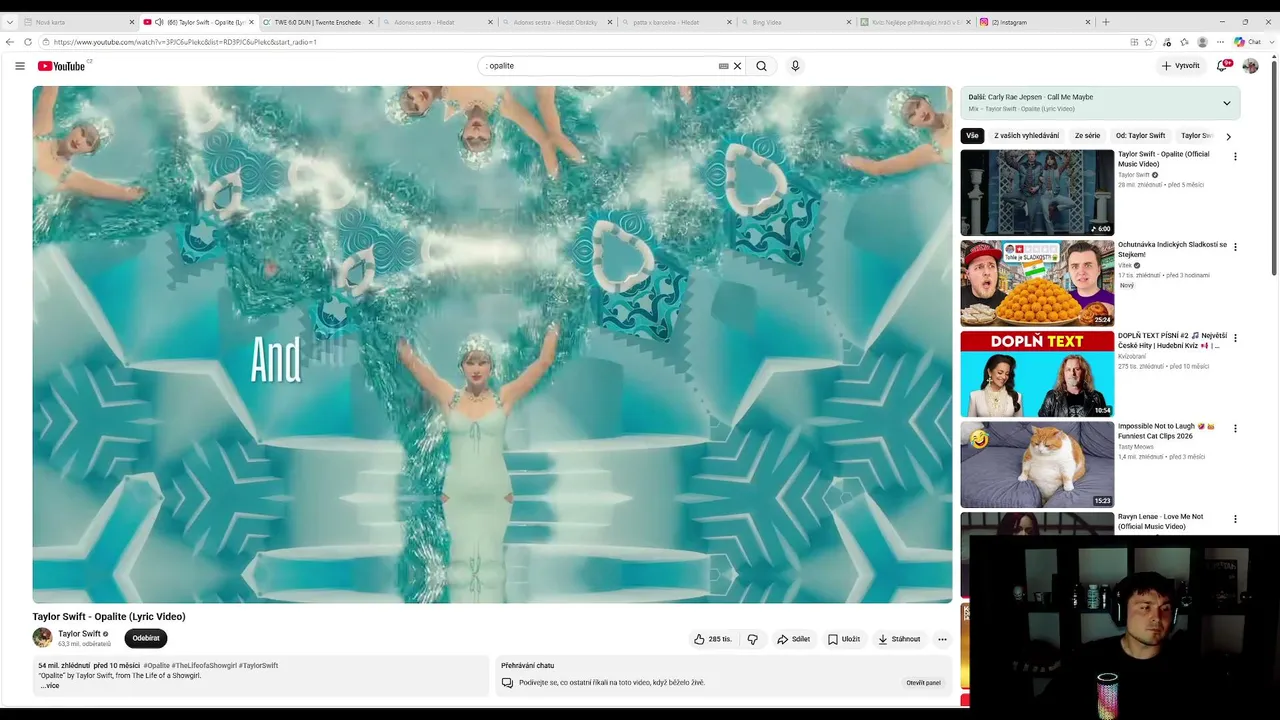Open options for Impossible Not to Laugh video
1280x720 pixels.
click(x=1235, y=428)
